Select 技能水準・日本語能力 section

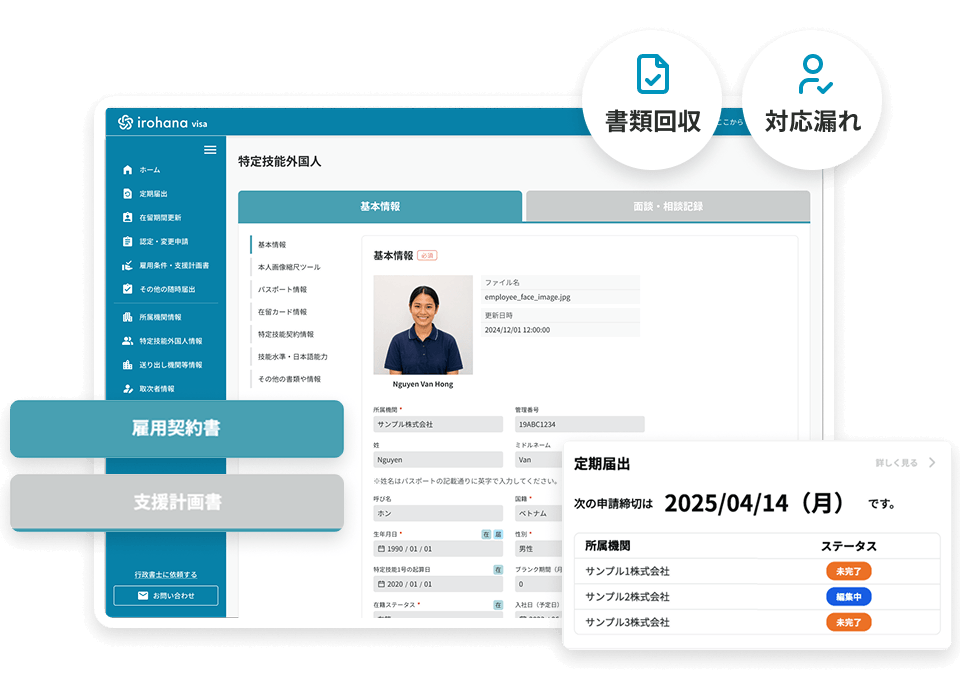293,357
